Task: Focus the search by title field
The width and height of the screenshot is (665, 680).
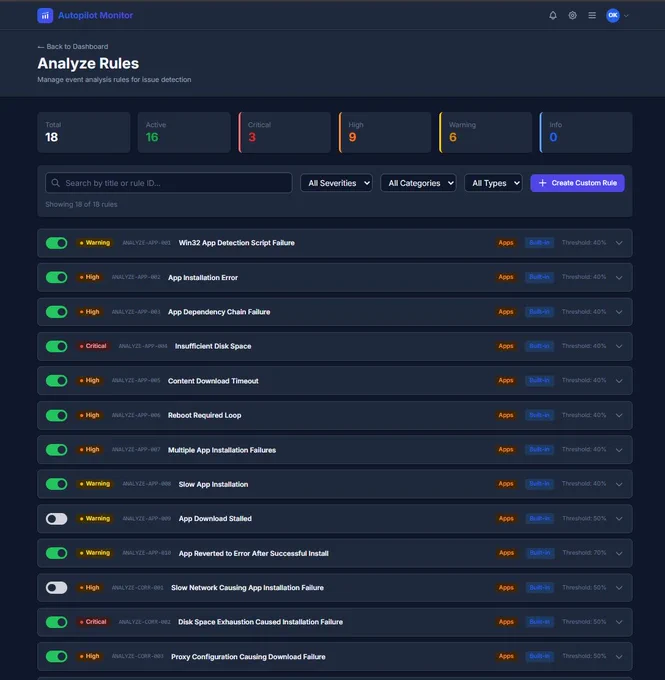Action: pos(168,183)
